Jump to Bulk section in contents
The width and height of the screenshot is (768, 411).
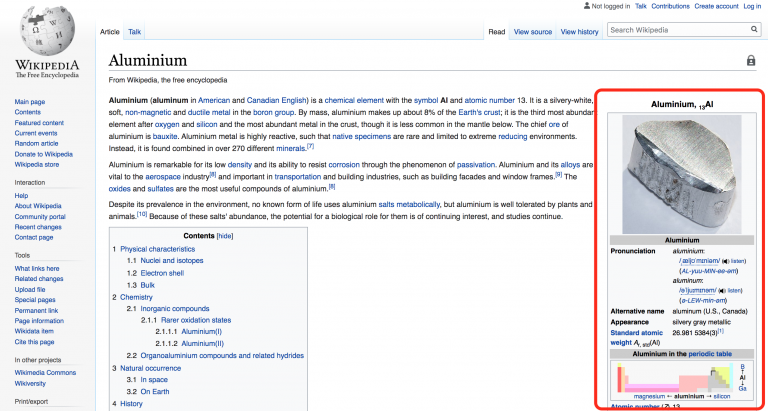point(148,285)
